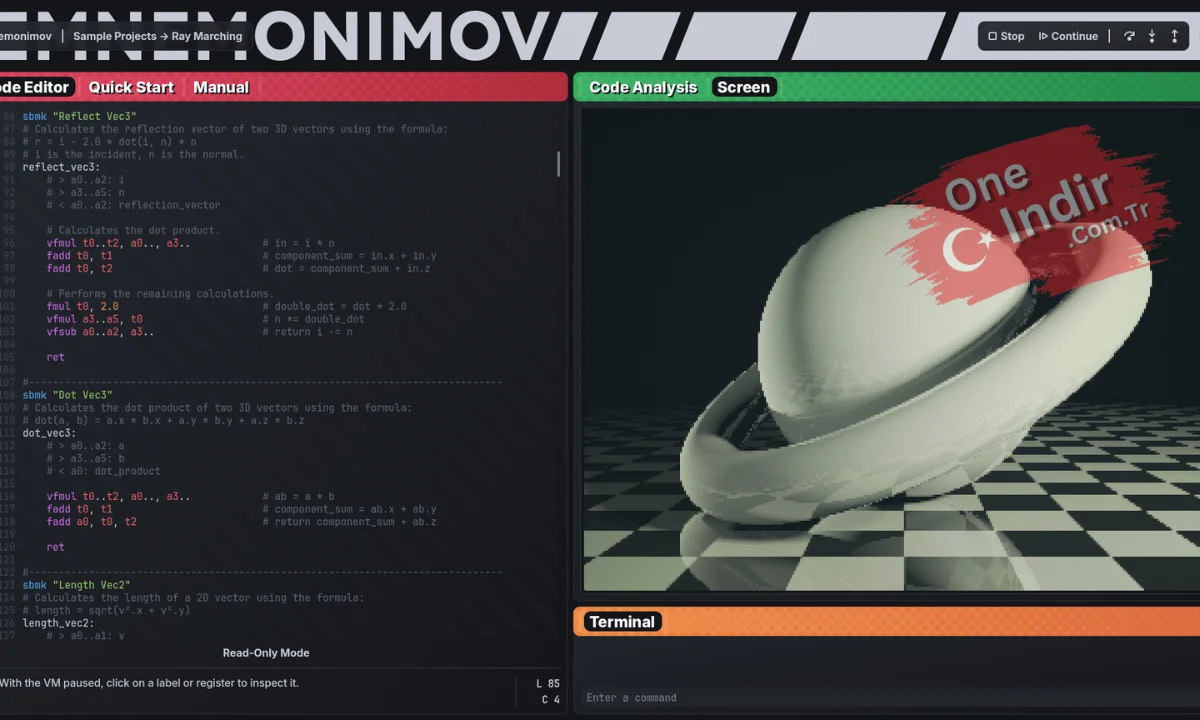Click the rendered ray-marching screen output
Viewport: 1200px width, 720px height.
coord(890,350)
